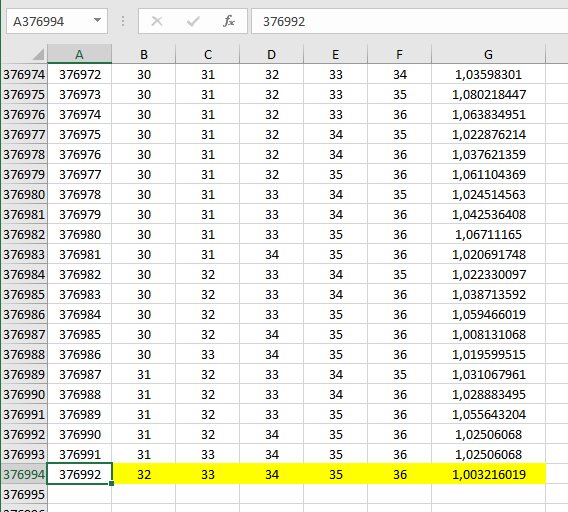This screenshot has height=512, width=568.
Task: Click the Select All corner triangle
Action: [39, 54]
